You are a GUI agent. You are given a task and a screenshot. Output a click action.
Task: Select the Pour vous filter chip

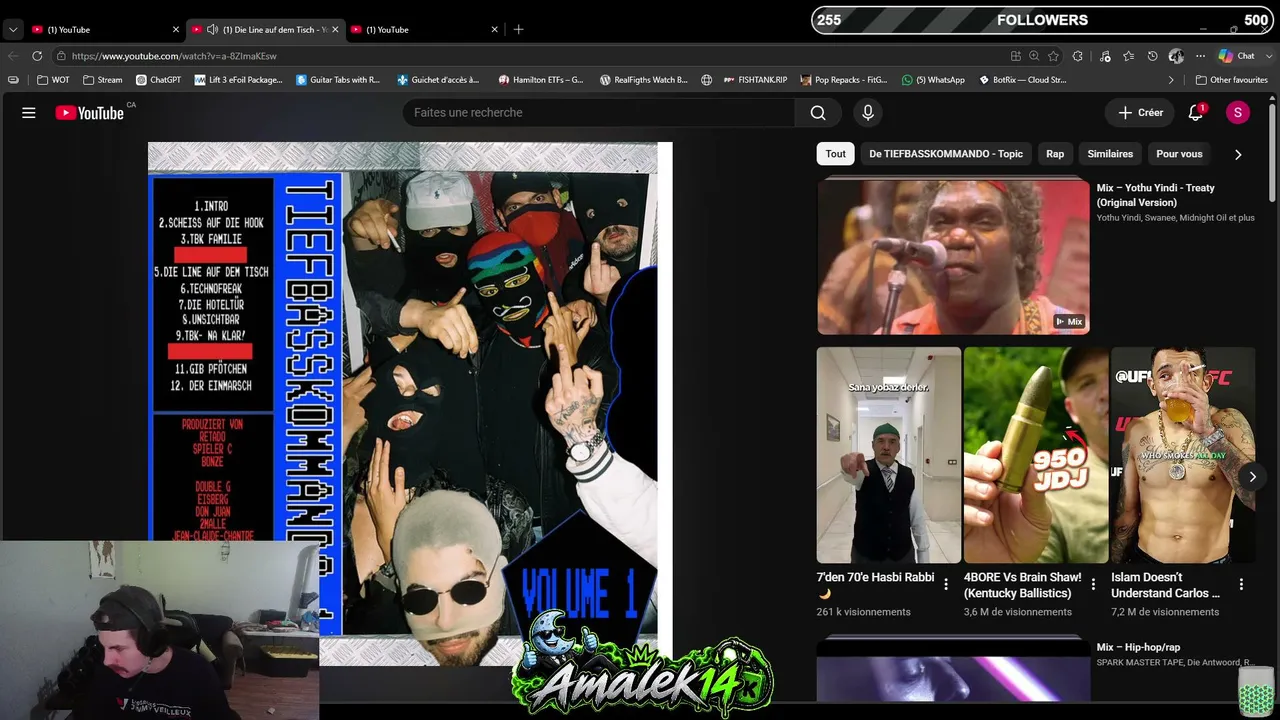pyautogui.click(x=1179, y=154)
